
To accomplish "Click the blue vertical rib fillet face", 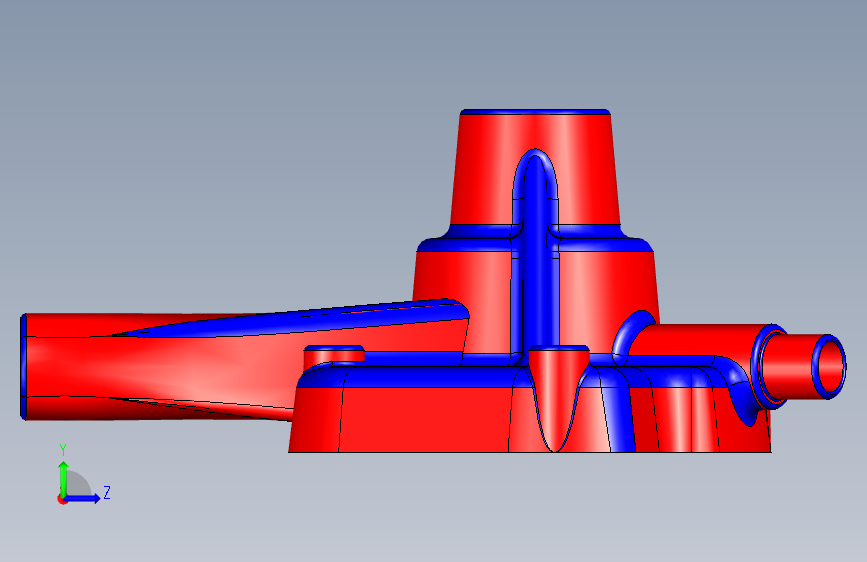I will tap(535, 254).
